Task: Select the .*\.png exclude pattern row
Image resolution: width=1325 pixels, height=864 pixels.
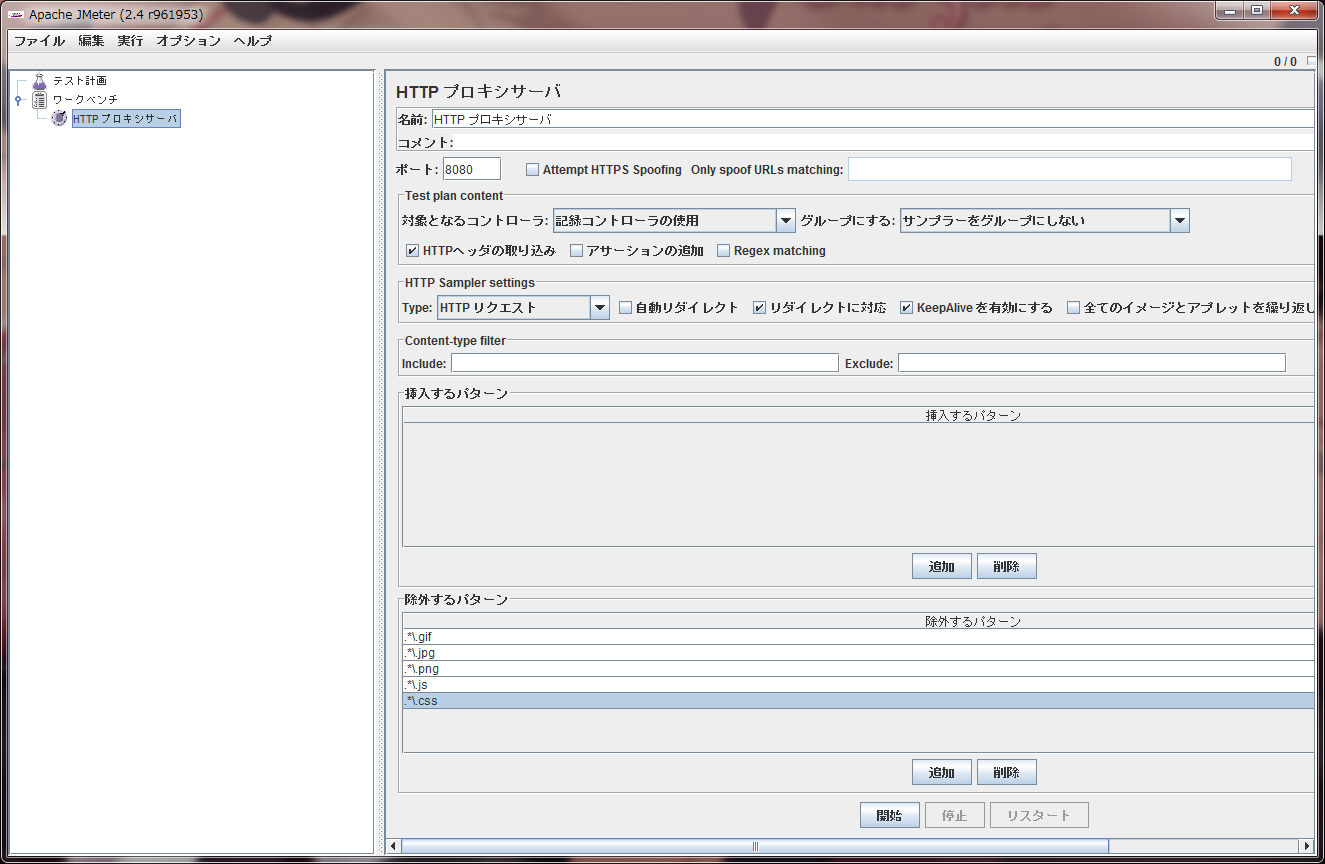Action: coord(858,669)
